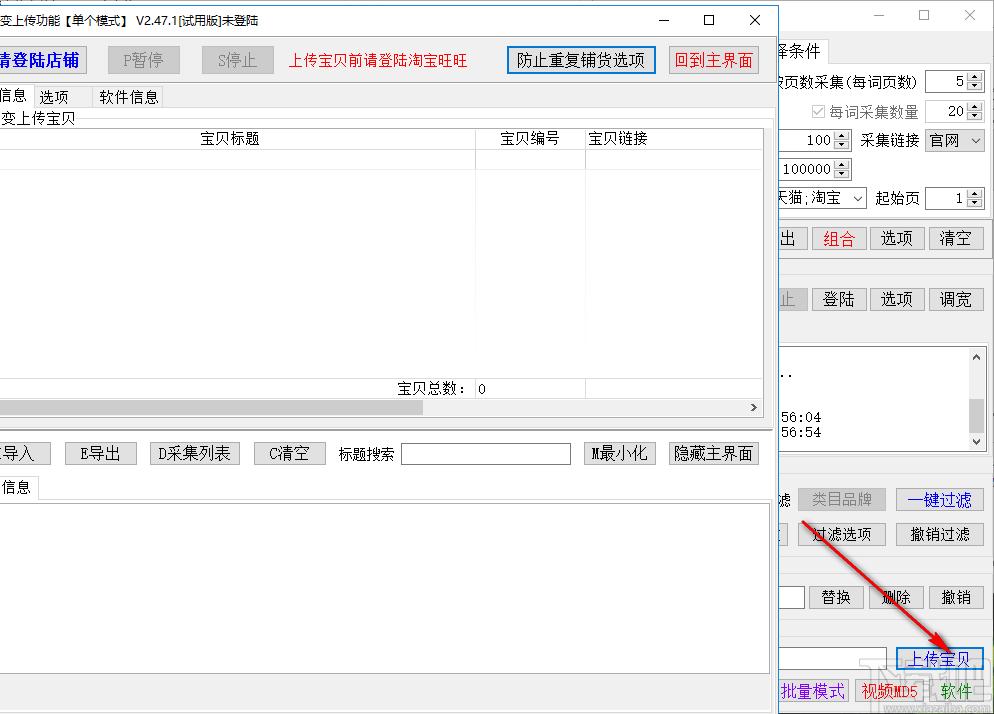The height and width of the screenshot is (714, 994).
Task: Click the 一键过滤 button
Action: 939,500
